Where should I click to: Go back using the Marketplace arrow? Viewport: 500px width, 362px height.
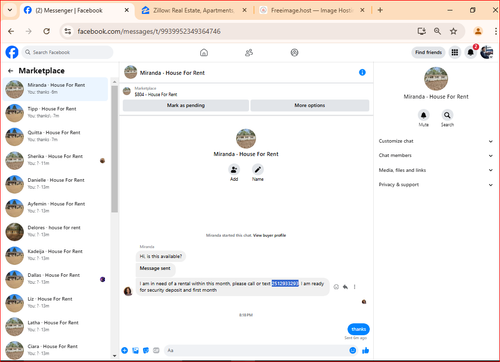[x=11, y=71]
